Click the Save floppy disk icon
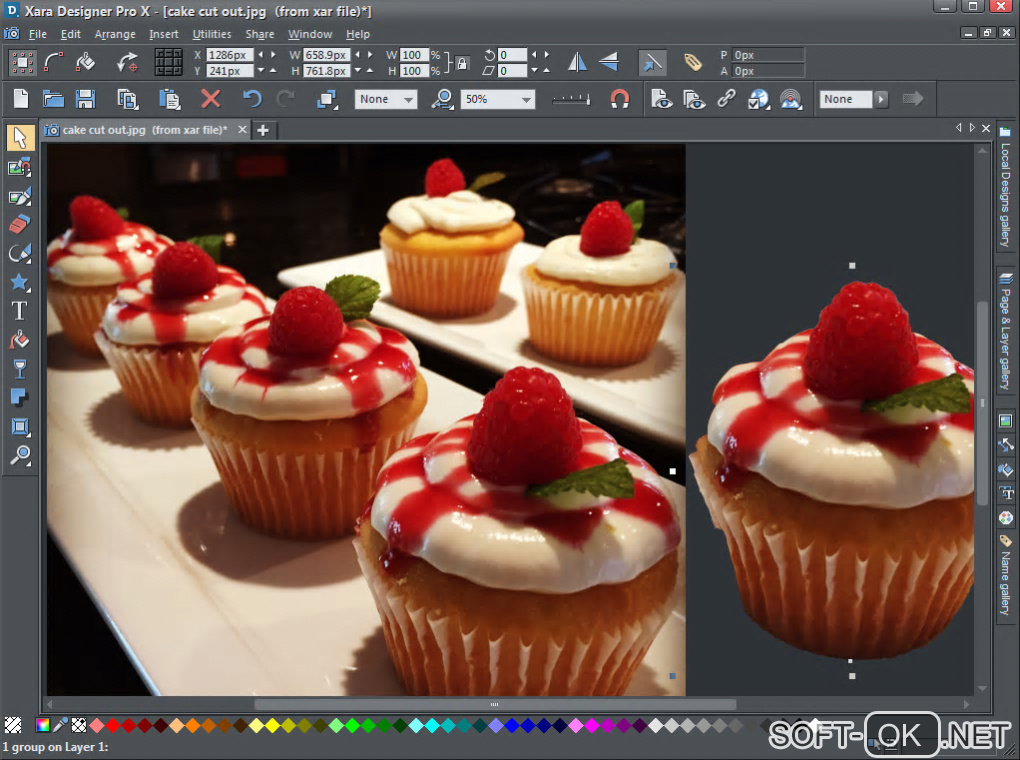 point(86,99)
